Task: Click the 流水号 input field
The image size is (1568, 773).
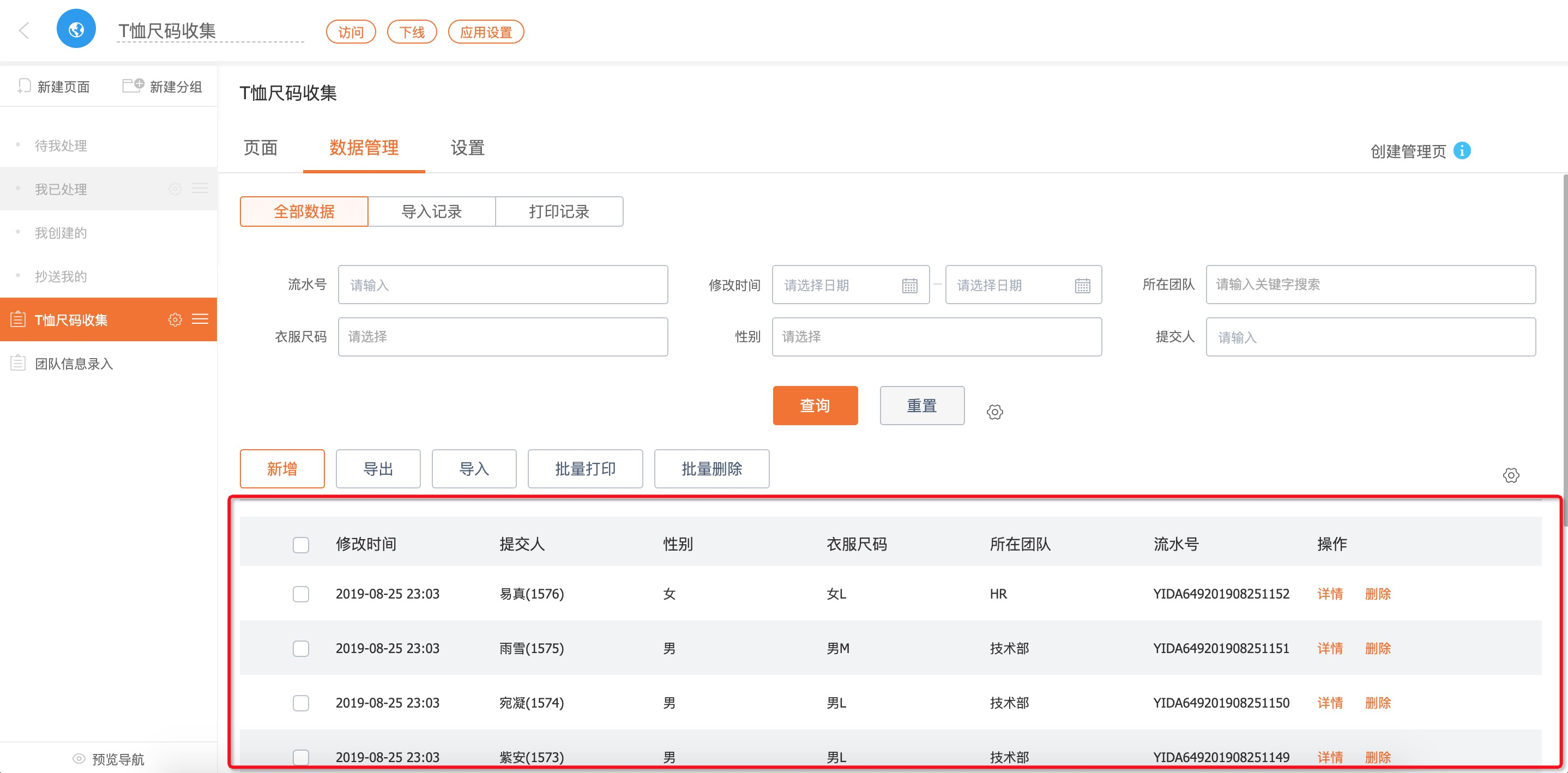Action: (503, 284)
